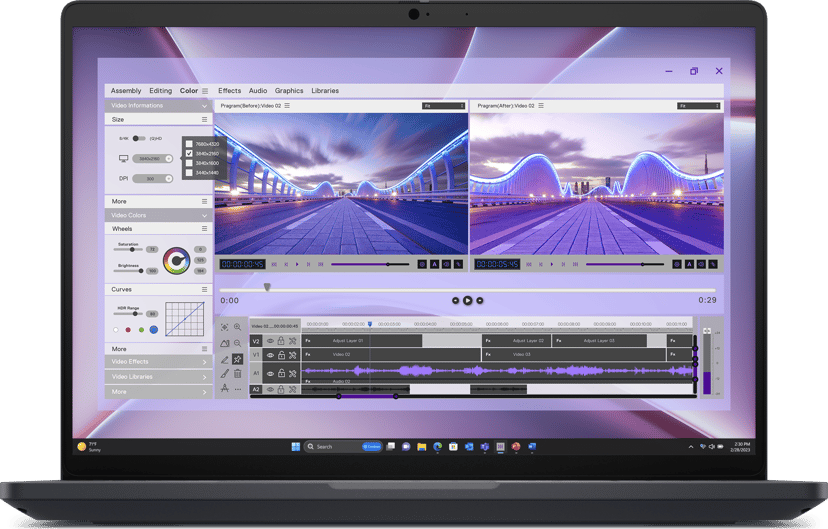Collapse the Video Colors section
This screenshot has width=828, height=529.
pyautogui.click(x=204, y=215)
